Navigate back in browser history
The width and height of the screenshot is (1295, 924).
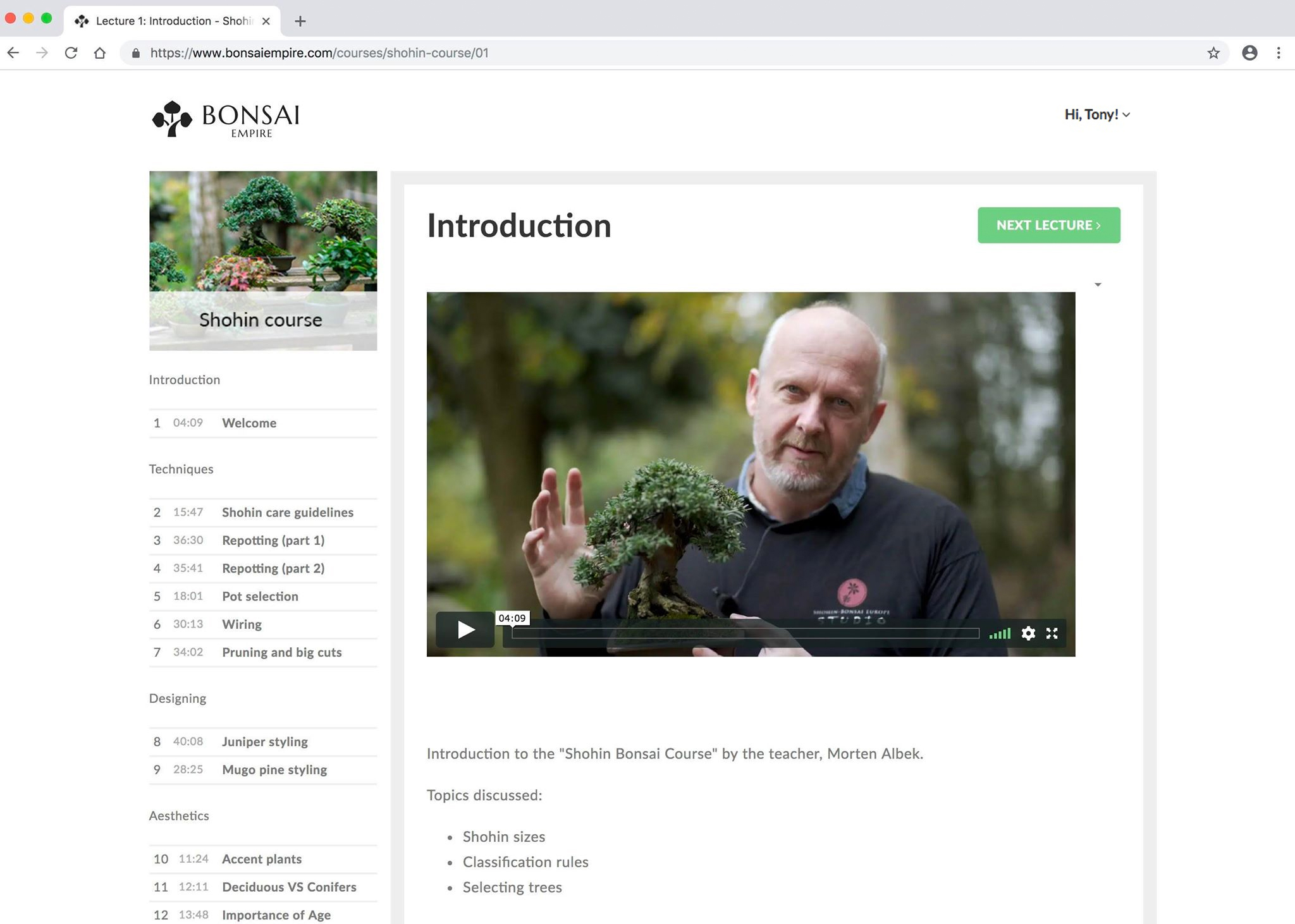[x=13, y=53]
